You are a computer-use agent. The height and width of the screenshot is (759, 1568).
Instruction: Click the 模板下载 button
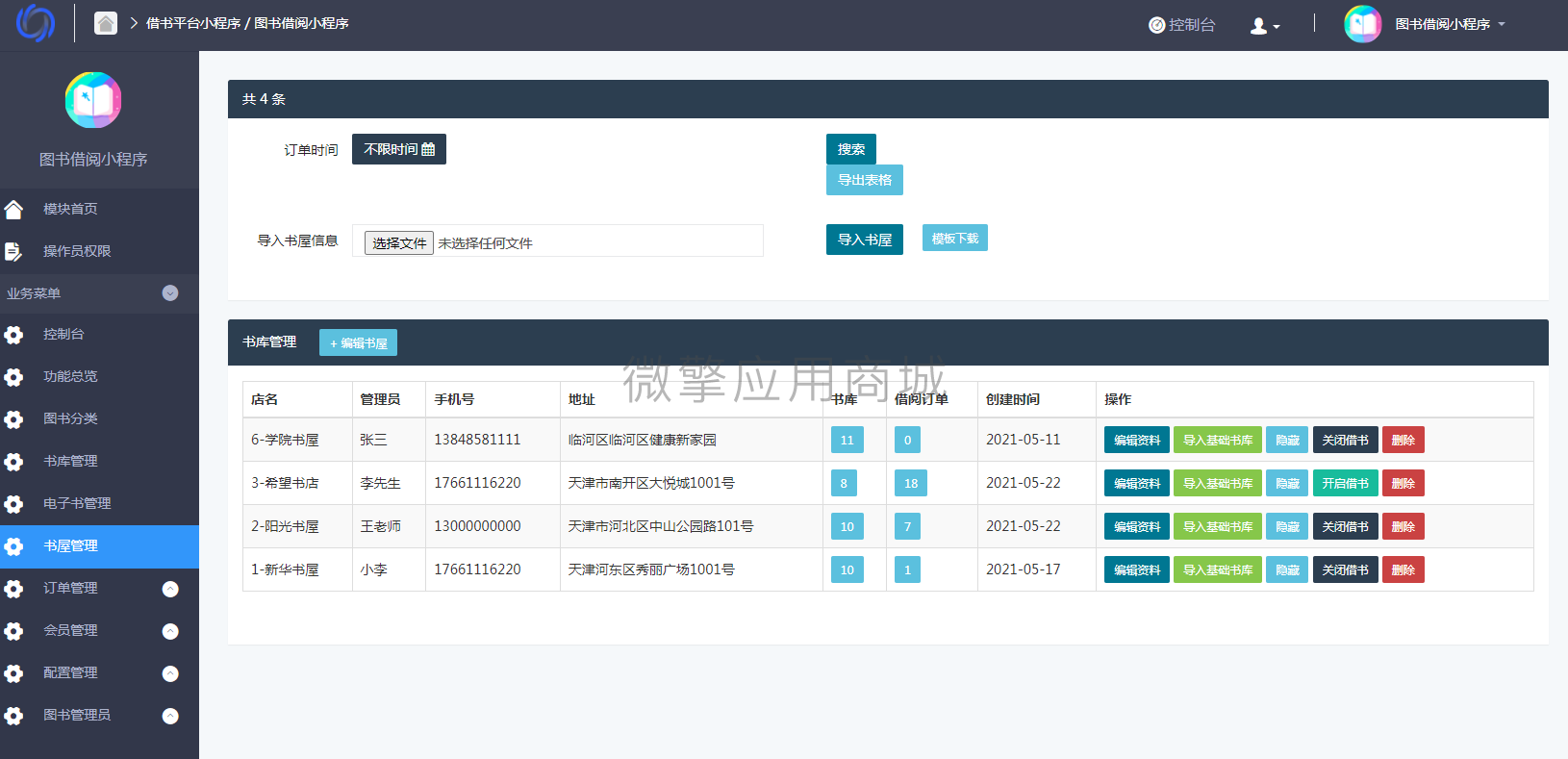point(955,238)
